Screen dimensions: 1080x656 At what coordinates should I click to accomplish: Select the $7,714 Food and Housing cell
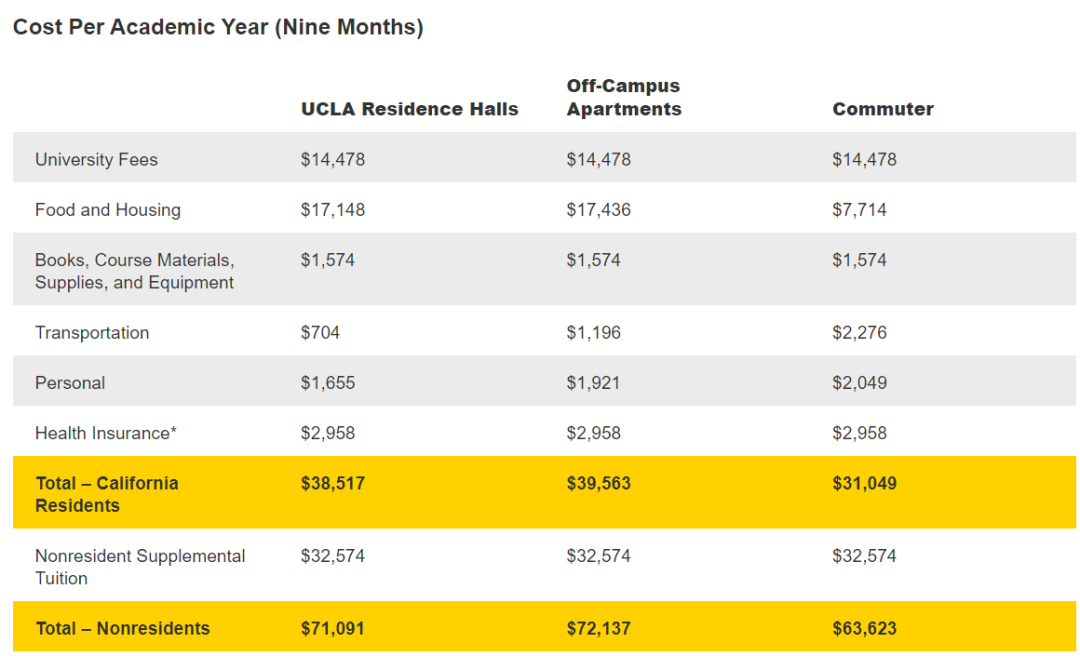[x=860, y=209]
